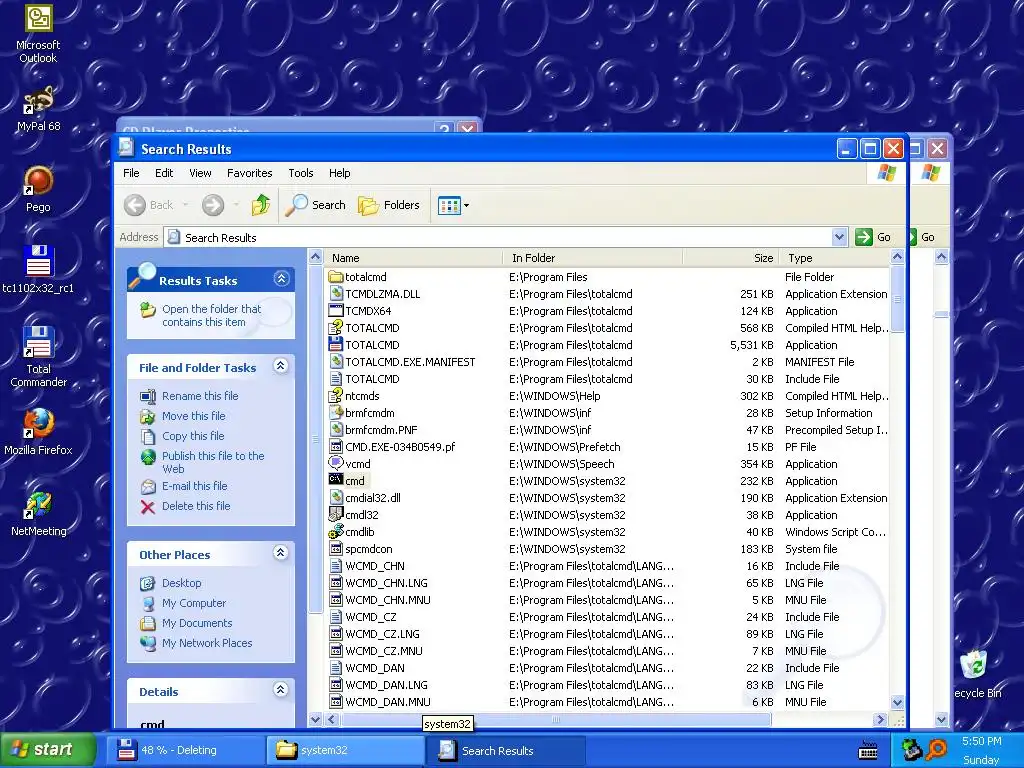Click the Back navigation button
The height and width of the screenshot is (768, 1024).
click(150, 205)
